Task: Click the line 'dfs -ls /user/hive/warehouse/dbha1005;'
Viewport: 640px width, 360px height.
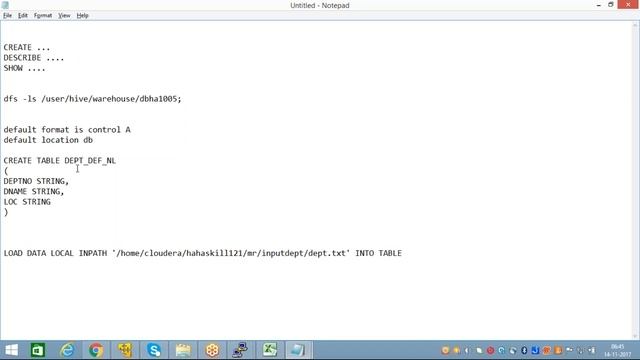Action: (92, 99)
